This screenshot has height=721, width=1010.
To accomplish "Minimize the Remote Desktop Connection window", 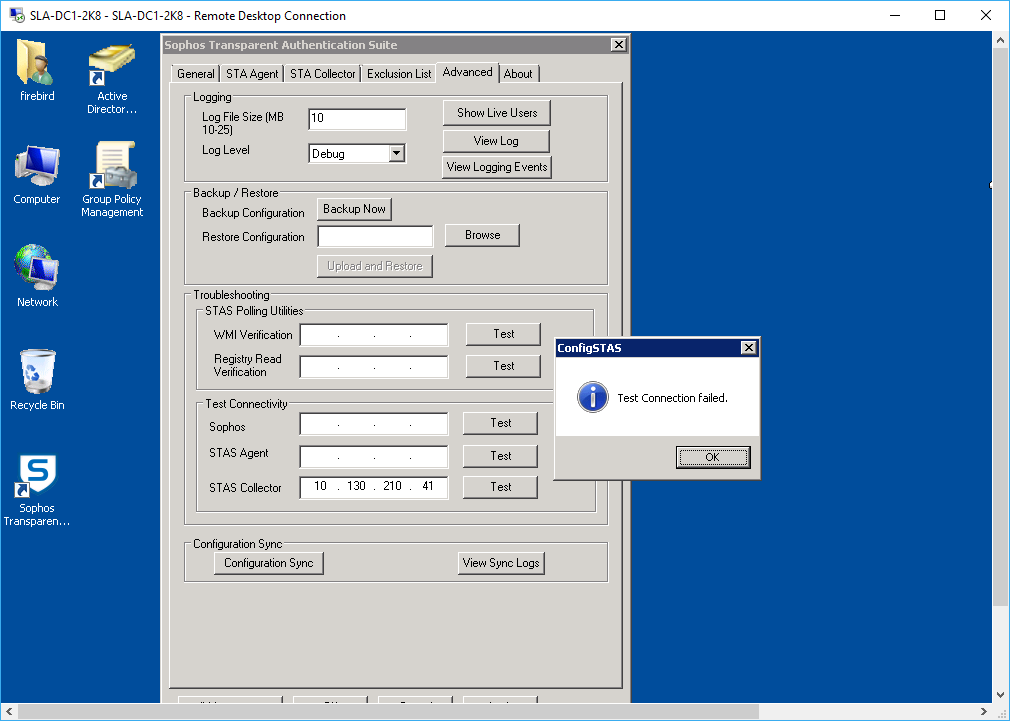I will (895, 15).
